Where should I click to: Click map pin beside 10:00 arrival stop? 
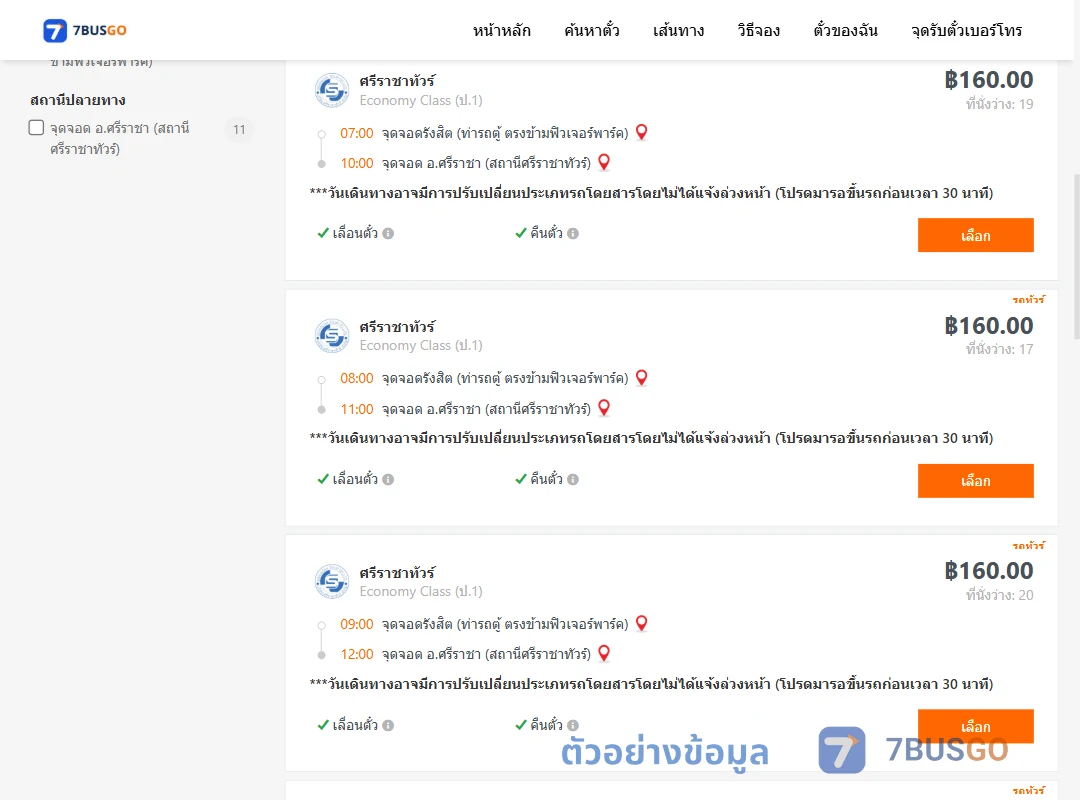(604, 162)
